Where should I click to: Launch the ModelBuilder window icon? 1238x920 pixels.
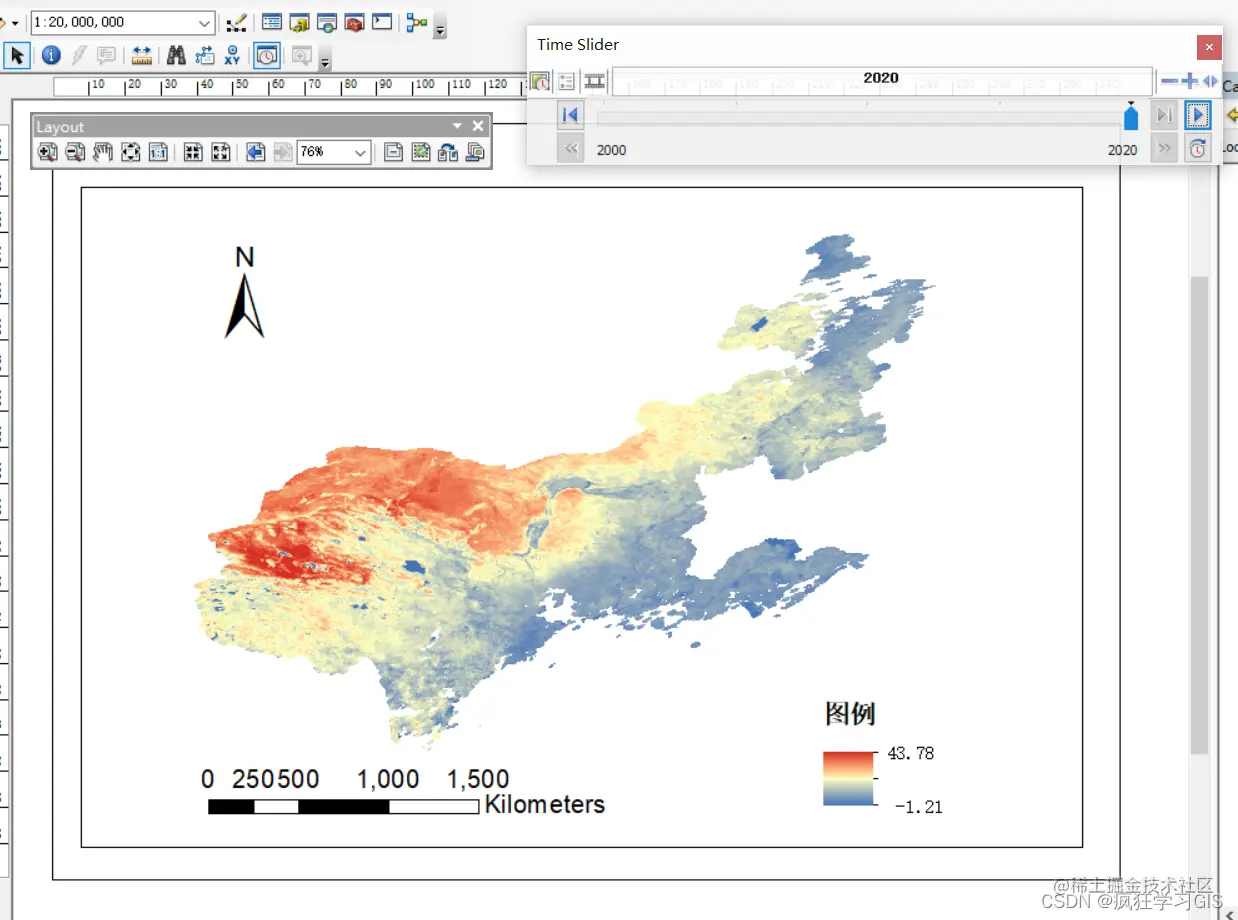pyautogui.click(x=417, y=22)
